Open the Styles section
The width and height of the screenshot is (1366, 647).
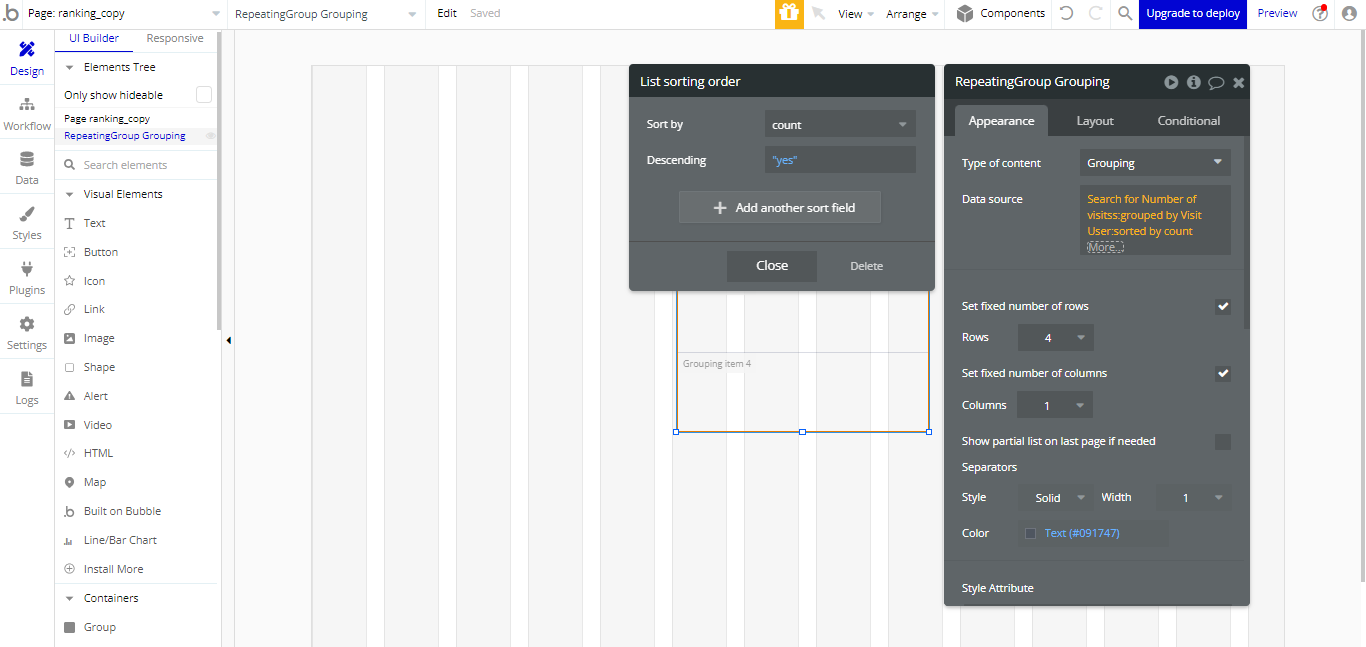click(27, 223)
